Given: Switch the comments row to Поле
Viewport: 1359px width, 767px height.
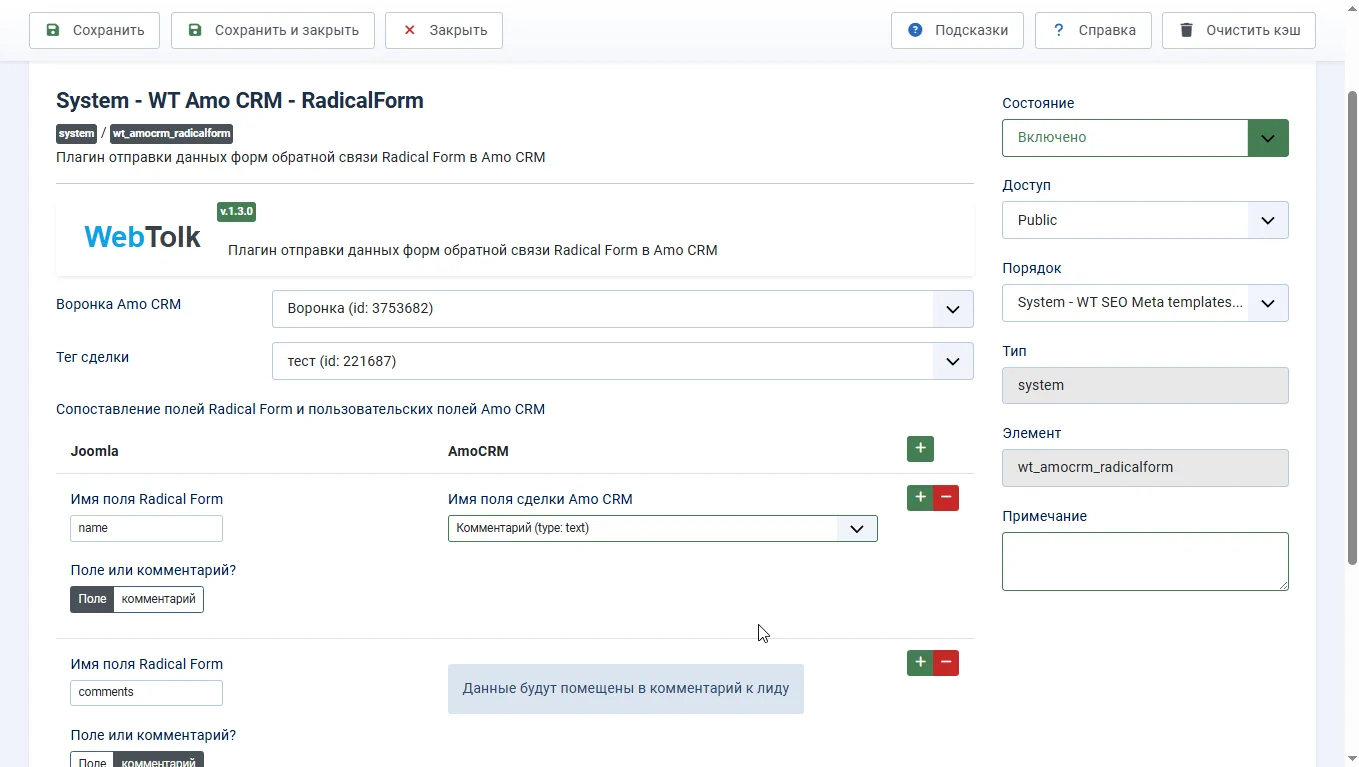Looking at the screenshot, I should [x=92, y=760].
